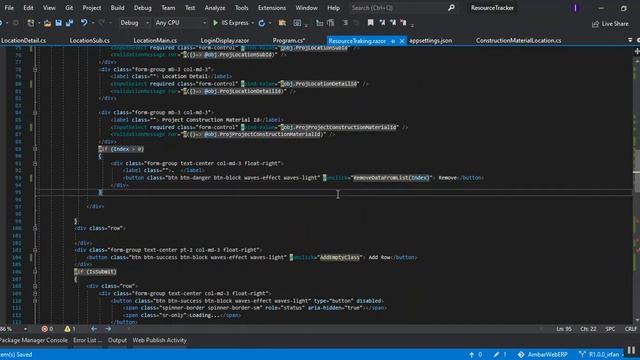Click the Open File folder icon
The image size is (640, 360).
point(47,23)
